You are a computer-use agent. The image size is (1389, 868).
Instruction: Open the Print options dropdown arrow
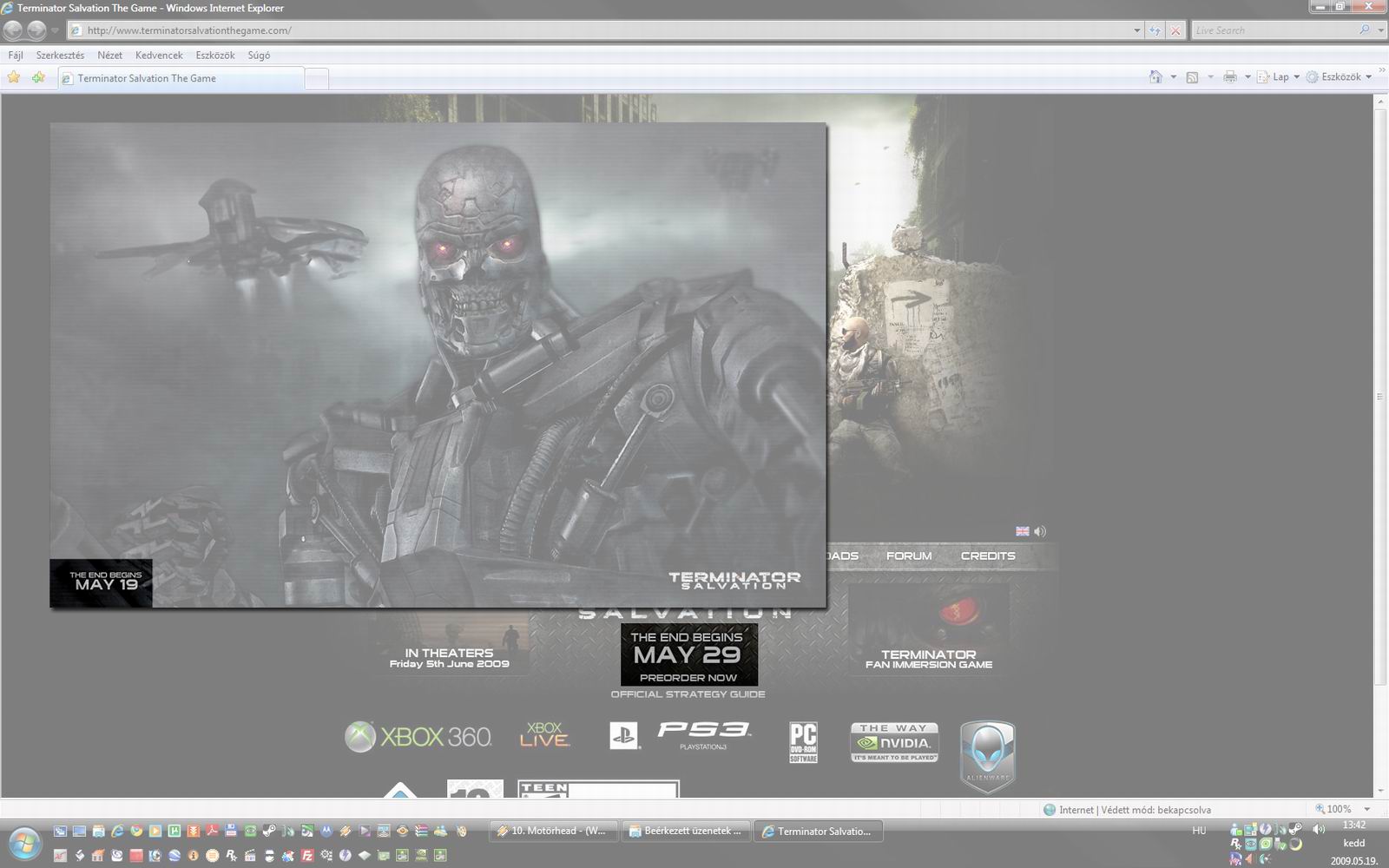point(1247,77)
